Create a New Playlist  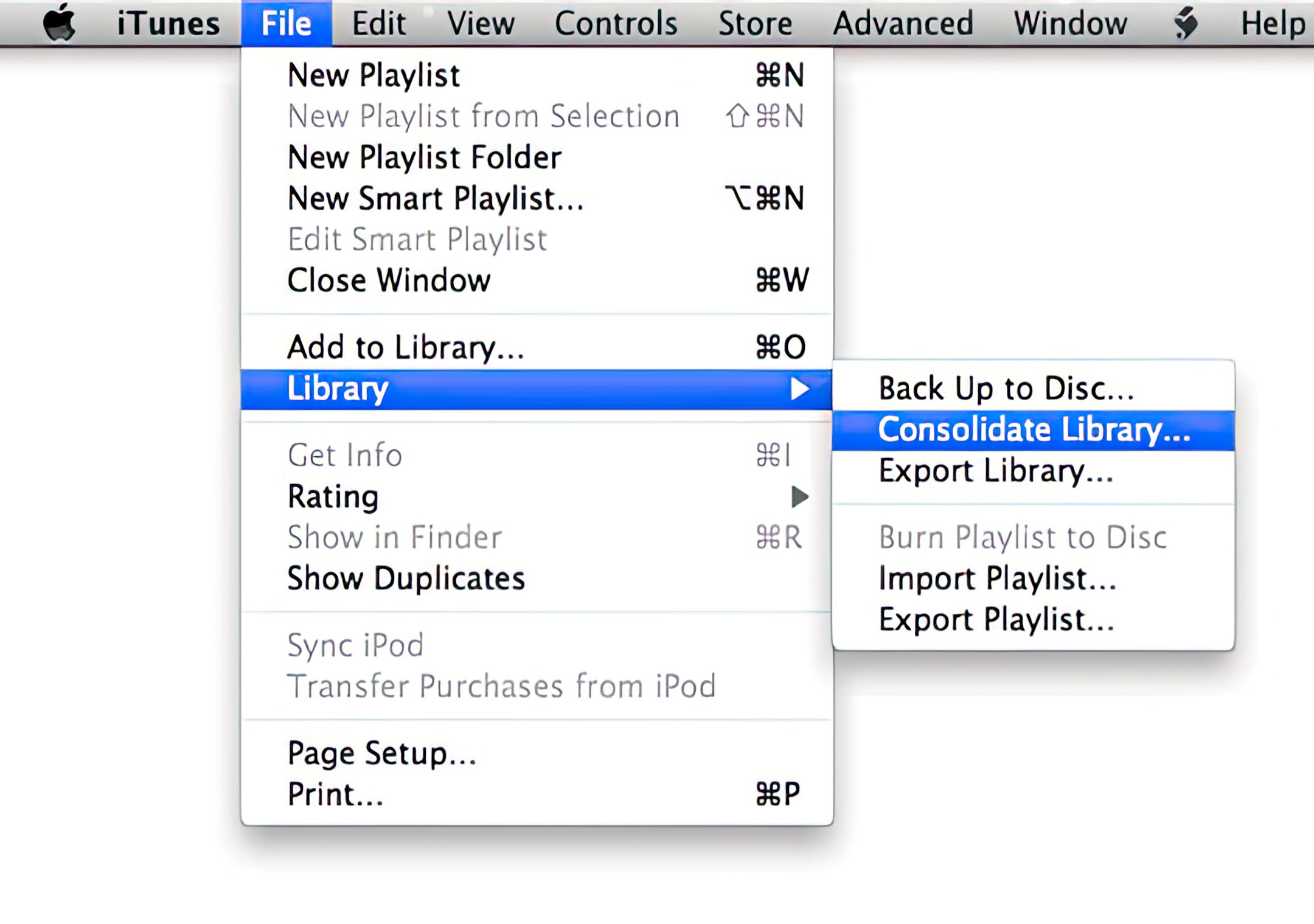[537, 75]
